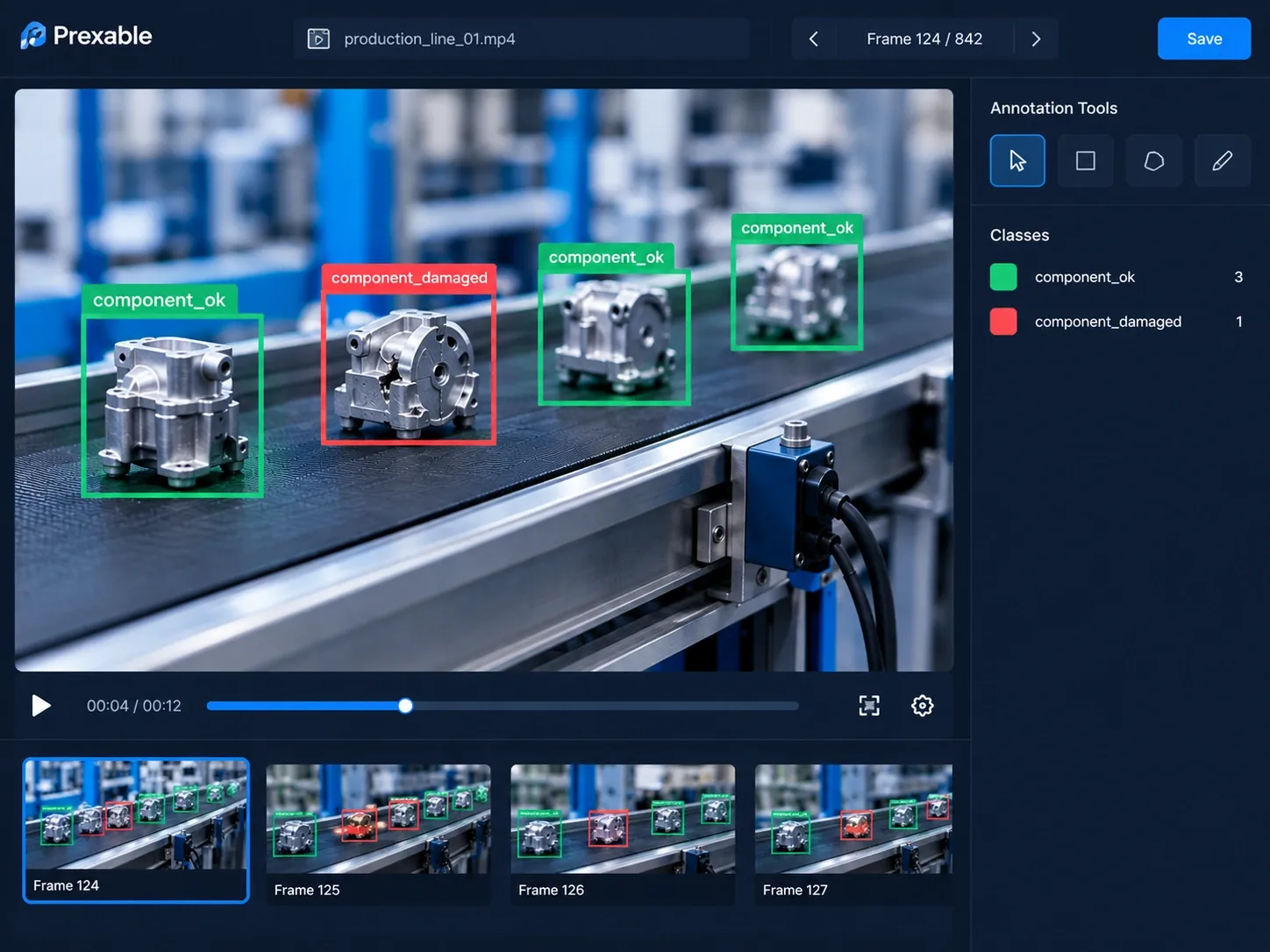1270x952 pixels.
Task: Open the Frame 126 thumbnail
Action: coord(623,834)
